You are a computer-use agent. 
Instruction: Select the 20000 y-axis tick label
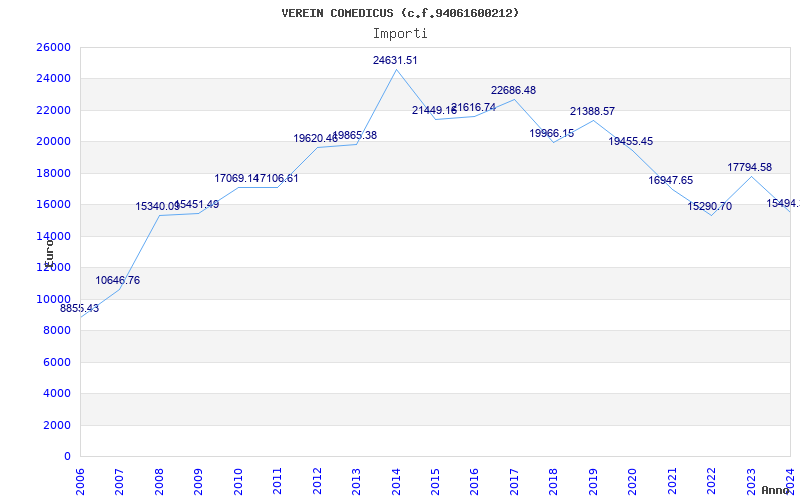point(53,142)
